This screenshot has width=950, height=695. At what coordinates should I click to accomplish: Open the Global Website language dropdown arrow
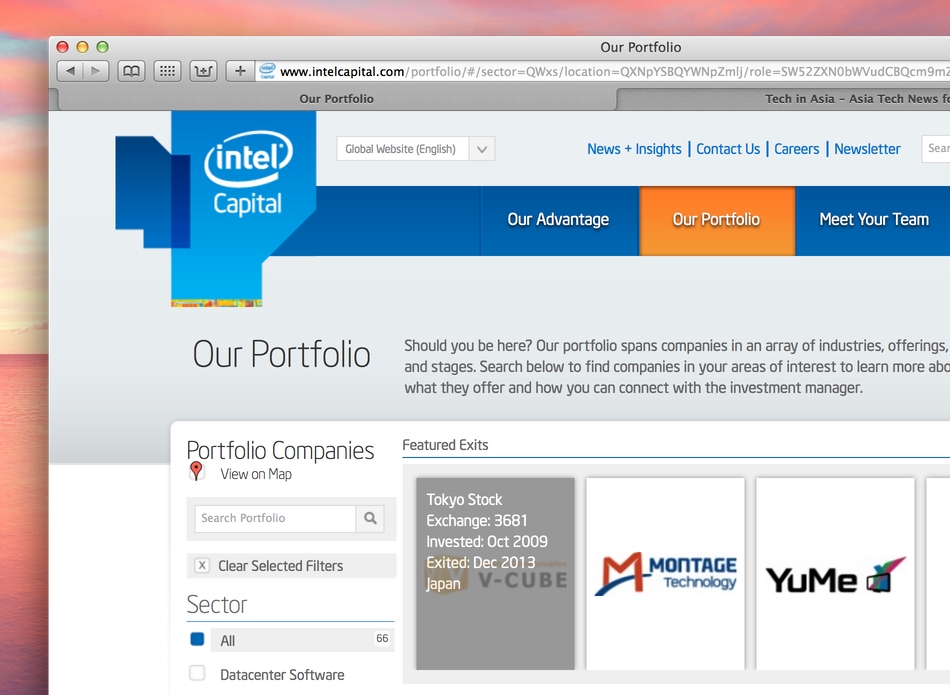(x=482, y=149)
